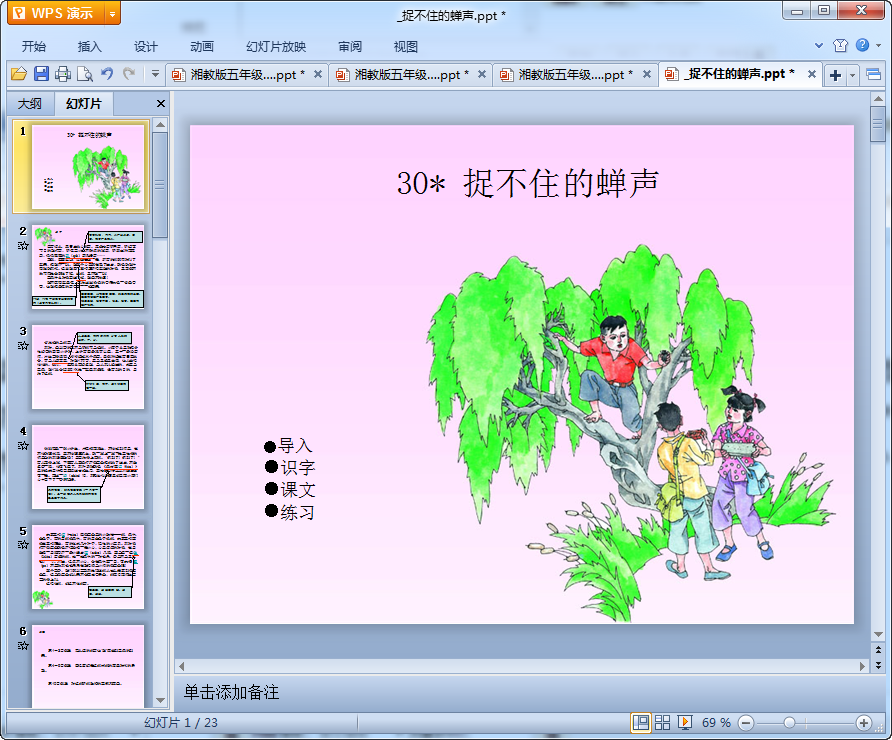Switch to the 幻灯片 panel tab
Screen dimensions: 892x740
(x=84, y=104)
